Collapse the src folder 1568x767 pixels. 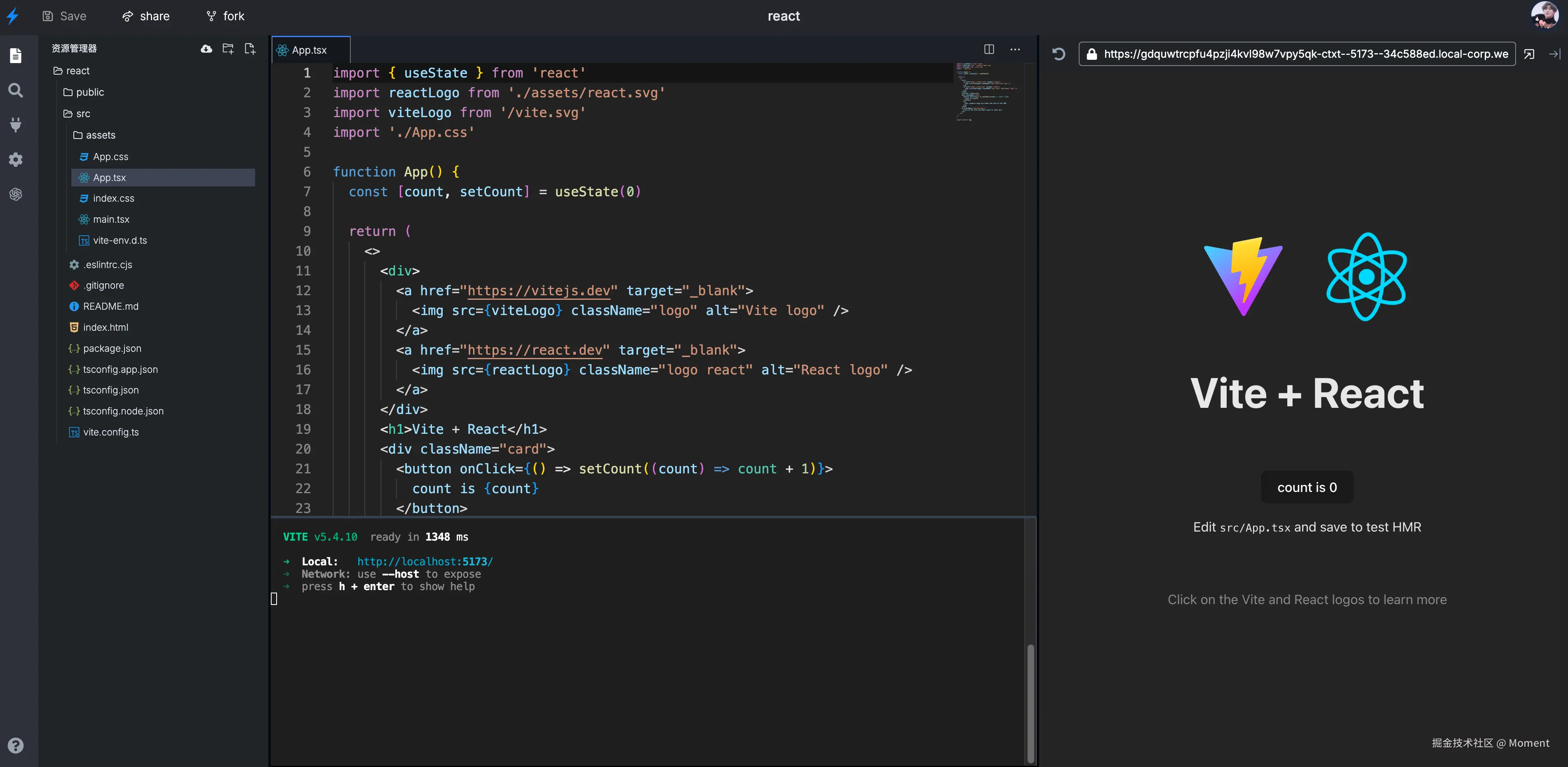click(77, 113)
